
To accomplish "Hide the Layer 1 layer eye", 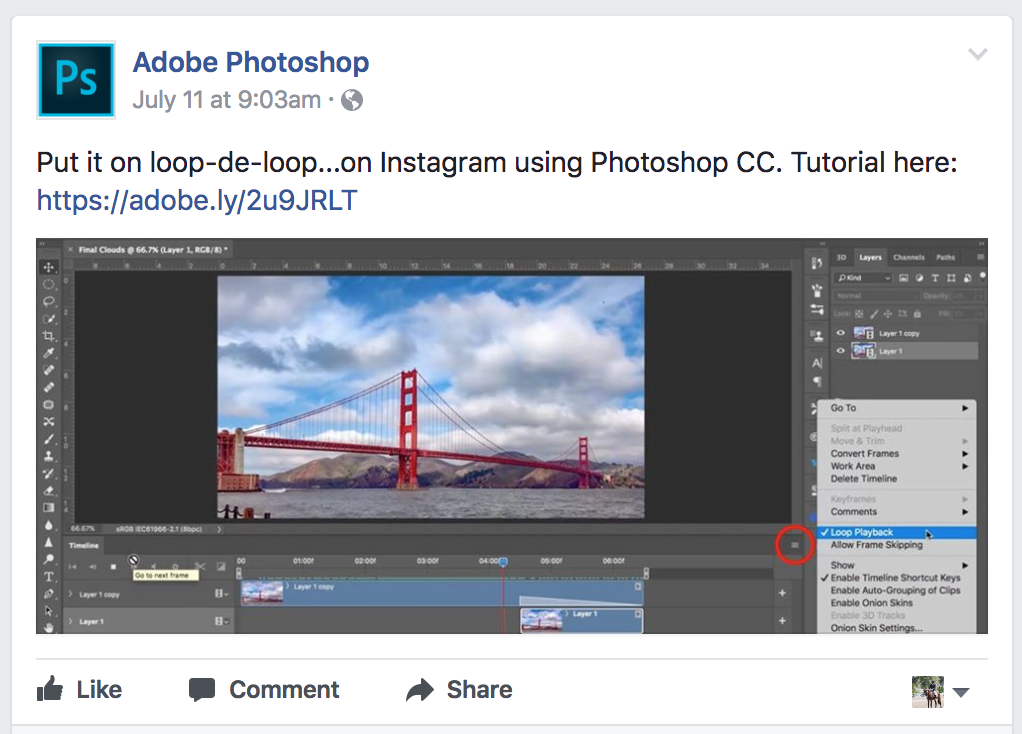I will click(840, 351).
